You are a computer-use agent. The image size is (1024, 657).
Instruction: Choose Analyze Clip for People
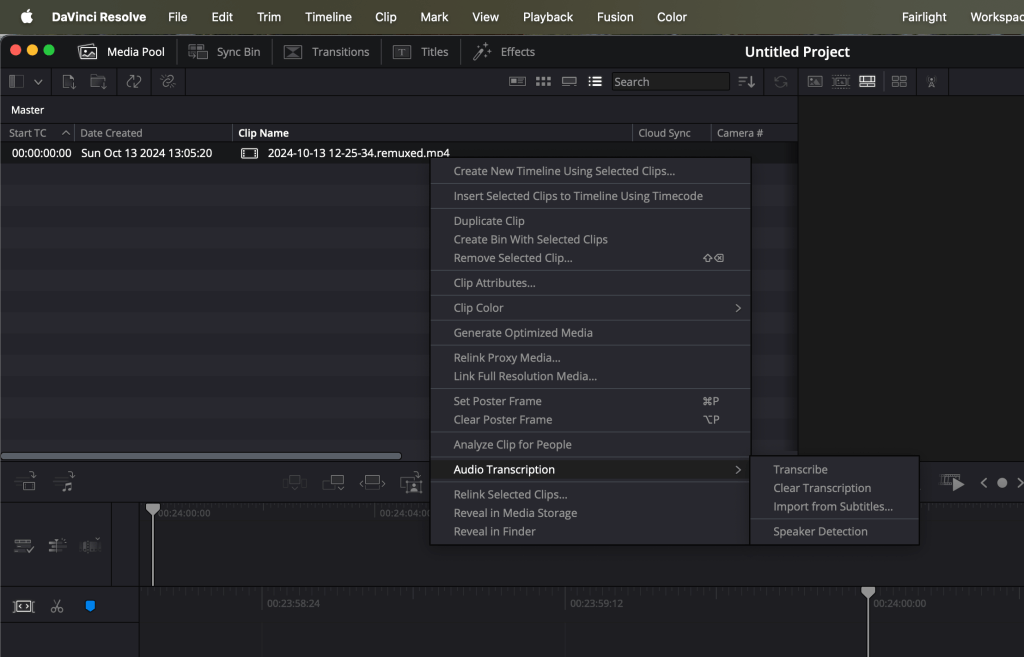590,445
